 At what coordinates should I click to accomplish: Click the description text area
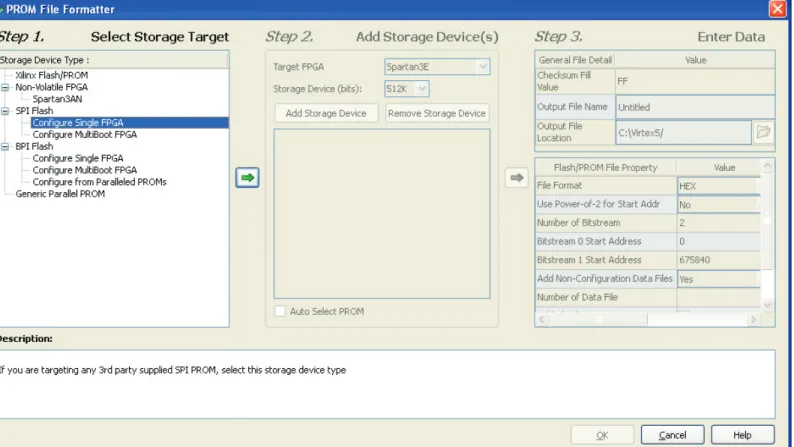click(387, 384)
